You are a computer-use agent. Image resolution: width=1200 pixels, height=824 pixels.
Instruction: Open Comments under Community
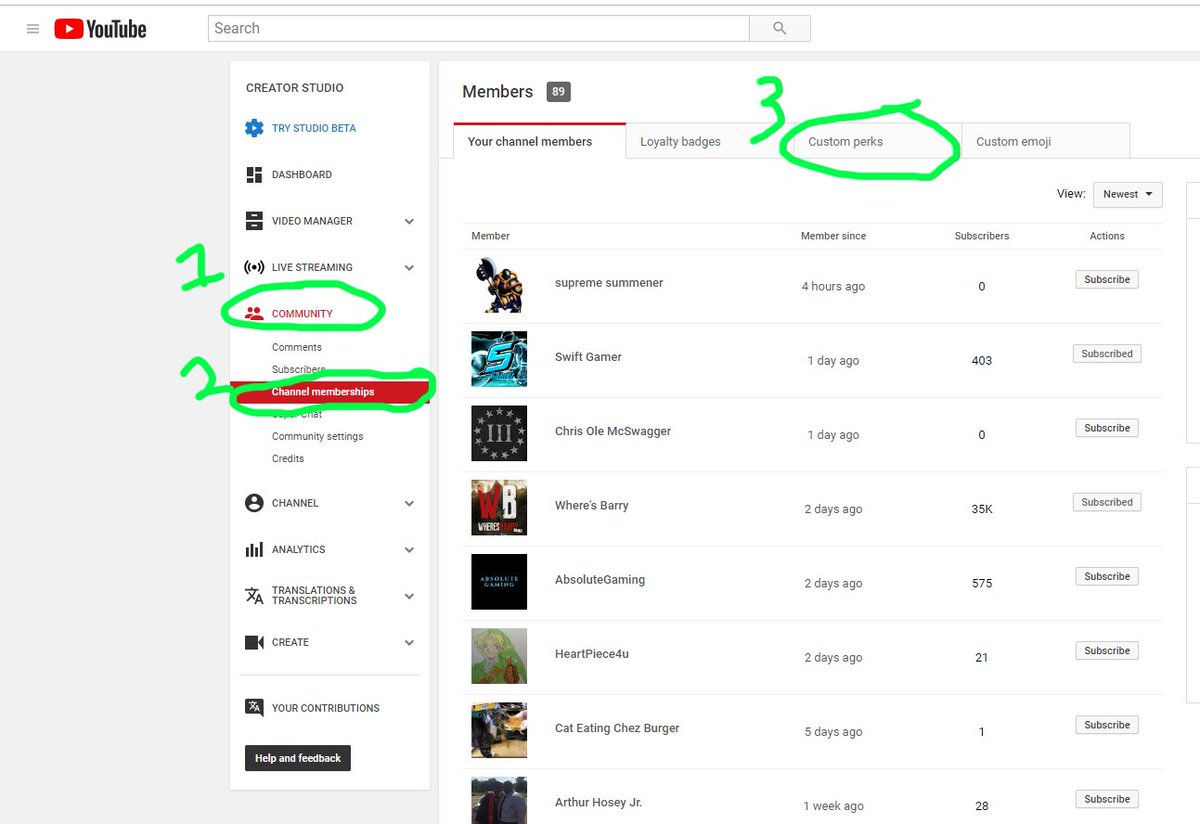[x=297, y=347]
